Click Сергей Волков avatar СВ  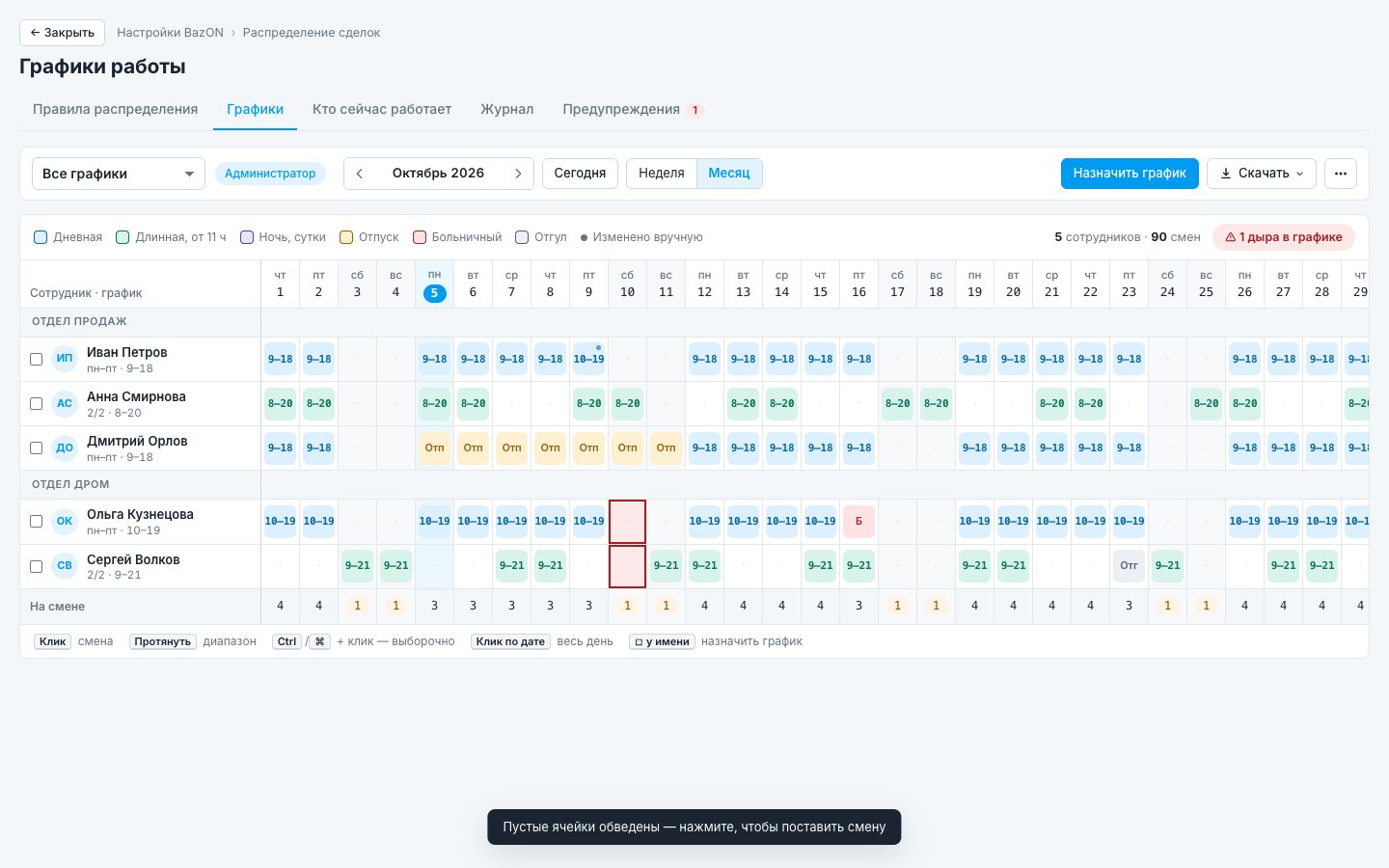[x=65, y=566]
